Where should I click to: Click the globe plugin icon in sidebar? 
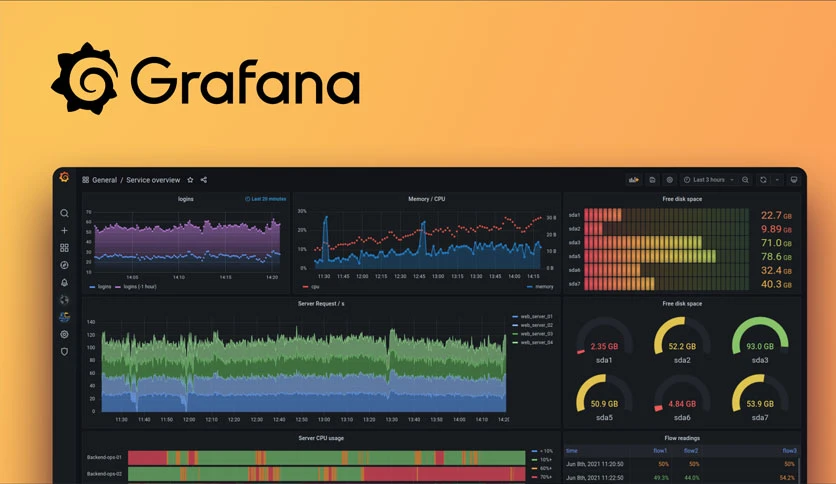pos(64,300)
